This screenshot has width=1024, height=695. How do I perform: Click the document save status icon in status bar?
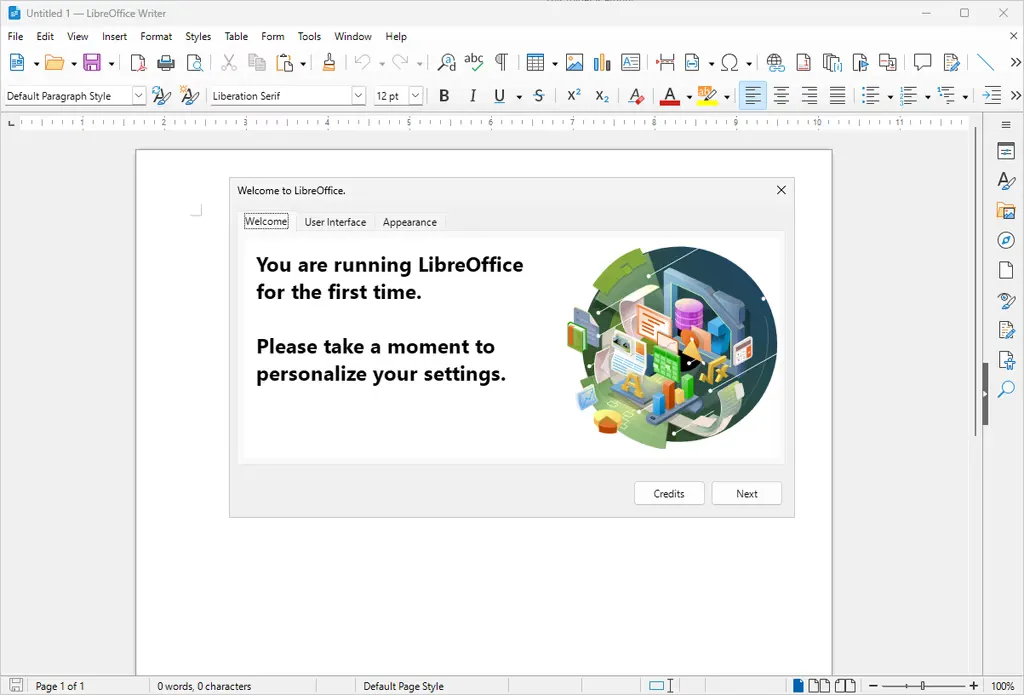pyautogui.click(x=16, y=685)
